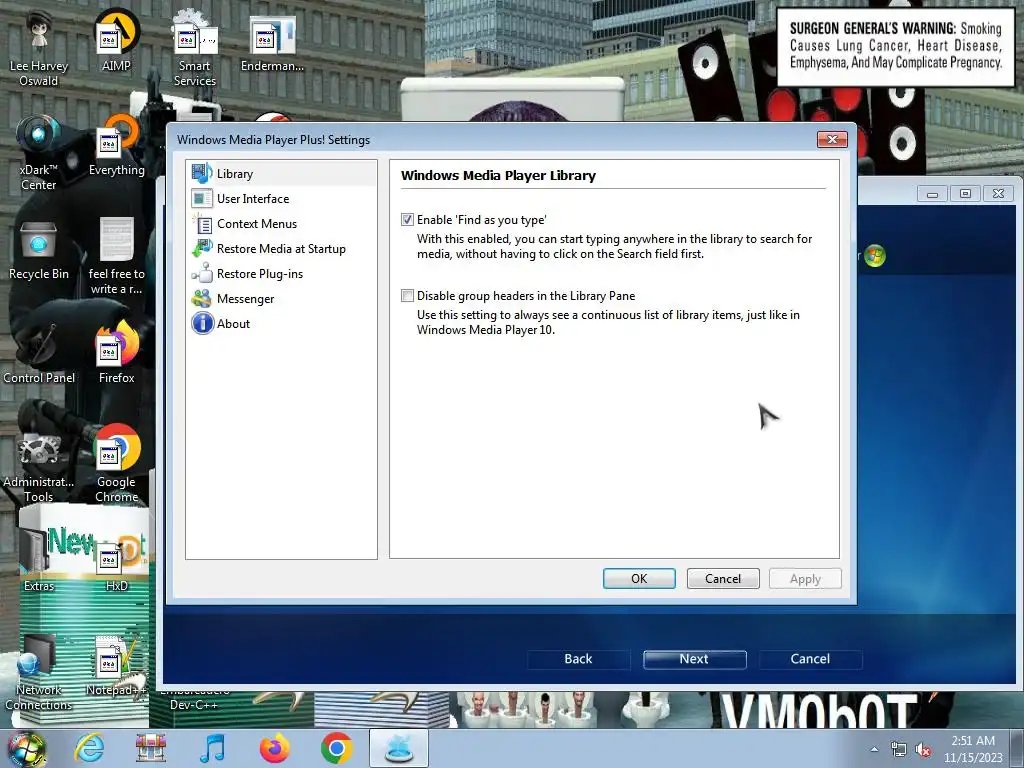
Task: Select the 'feel free to write a r...' file
Action: coord(116,256)
